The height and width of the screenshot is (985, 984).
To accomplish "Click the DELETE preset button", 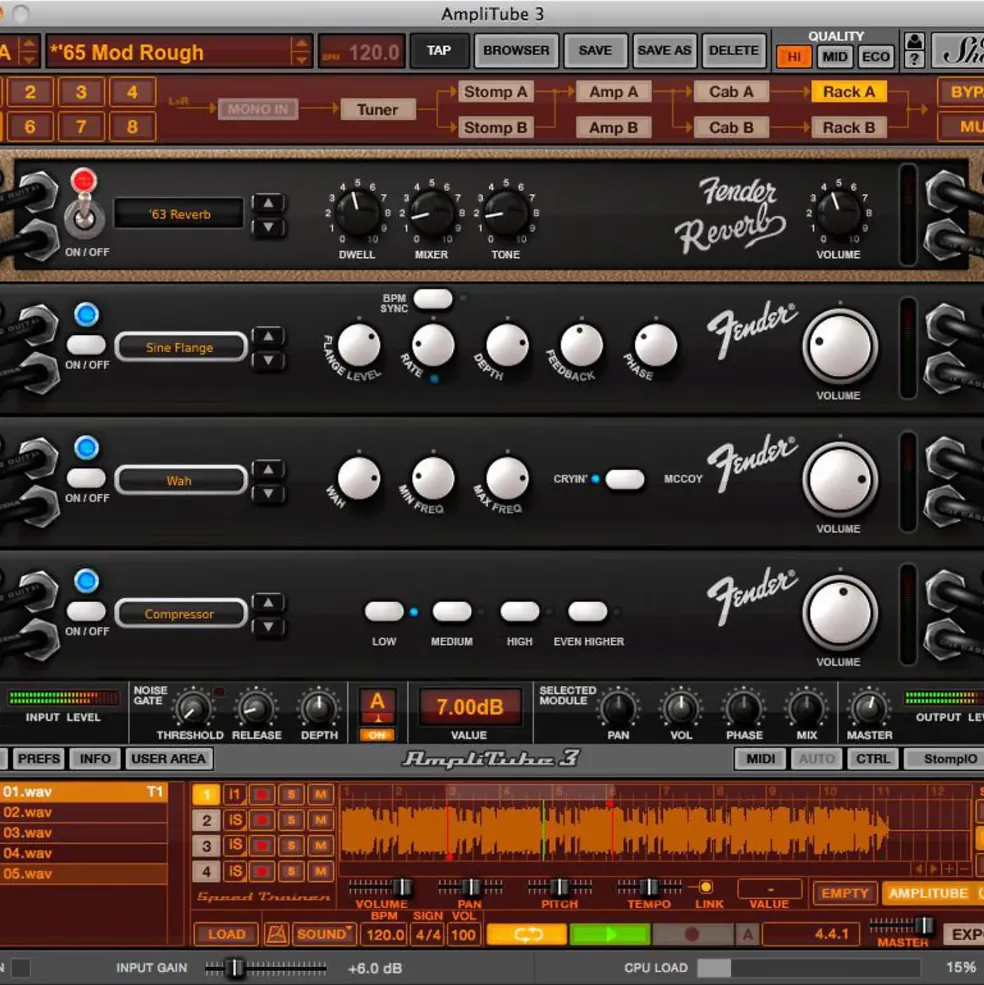I will tap(733, 50).
